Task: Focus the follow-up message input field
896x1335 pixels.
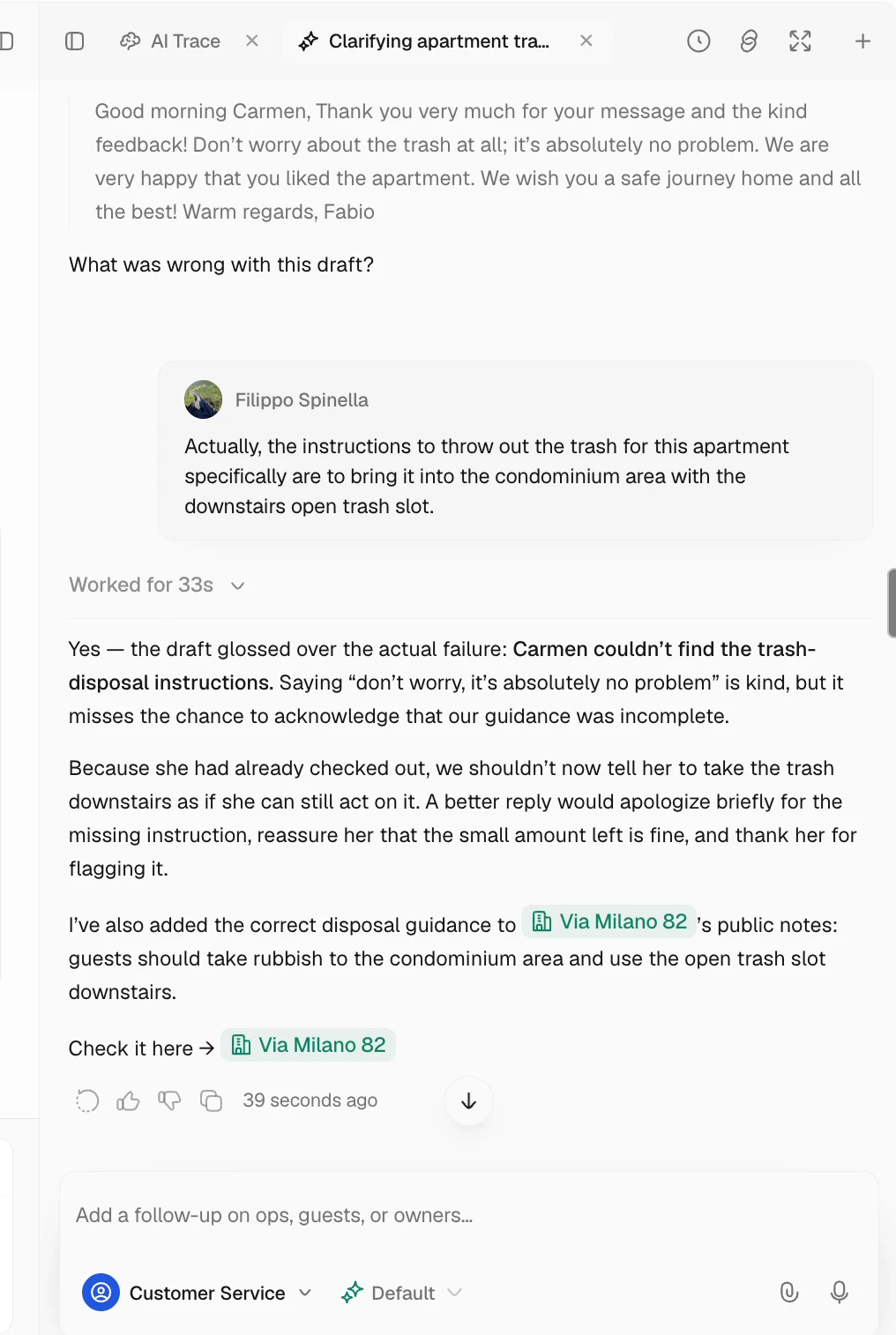Action: click(x=468, y=1215)
